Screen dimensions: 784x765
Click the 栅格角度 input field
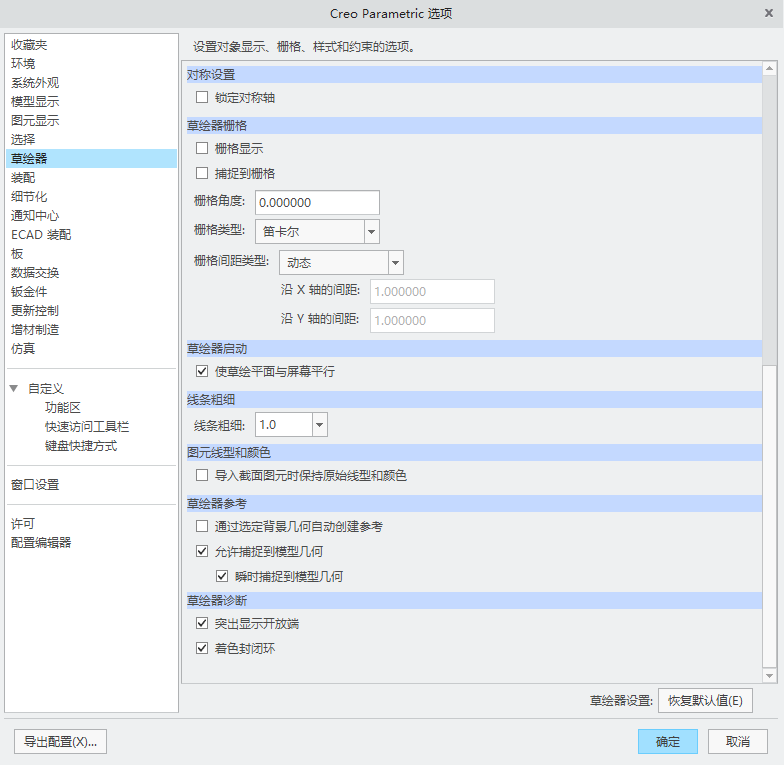(x=317, y=202)
